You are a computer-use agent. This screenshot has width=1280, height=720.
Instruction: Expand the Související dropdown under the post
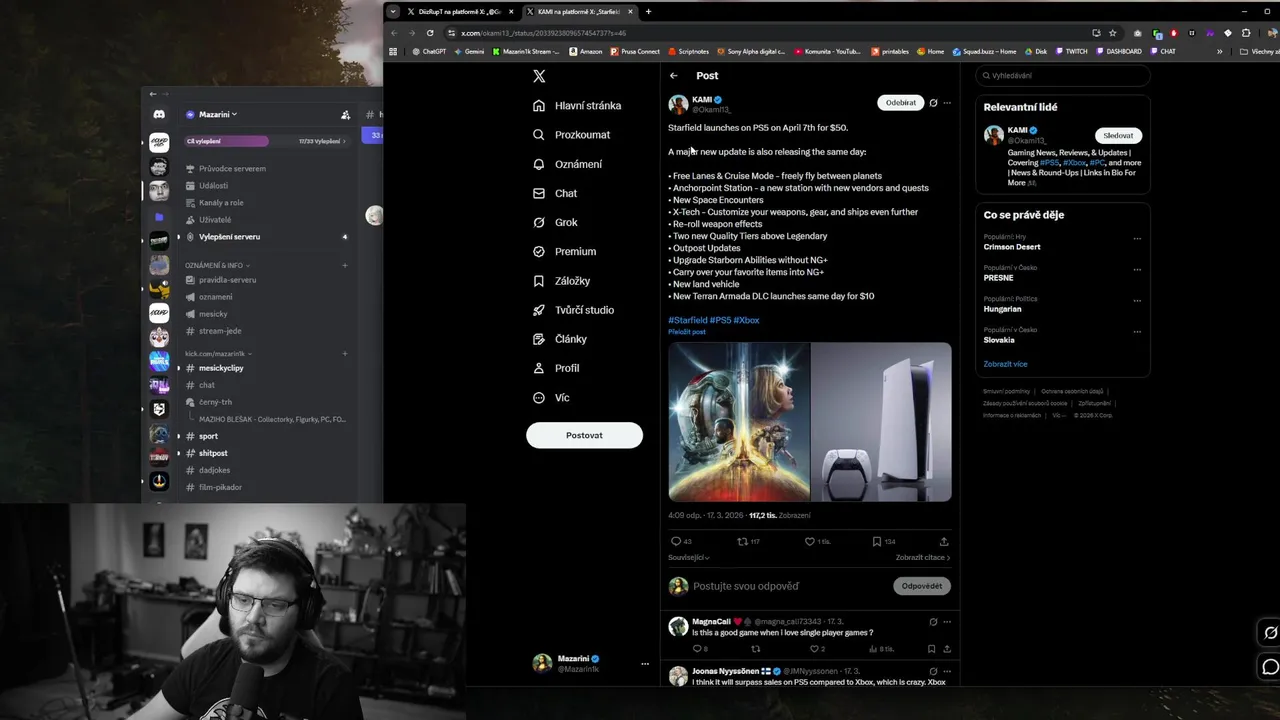(689, 557)
